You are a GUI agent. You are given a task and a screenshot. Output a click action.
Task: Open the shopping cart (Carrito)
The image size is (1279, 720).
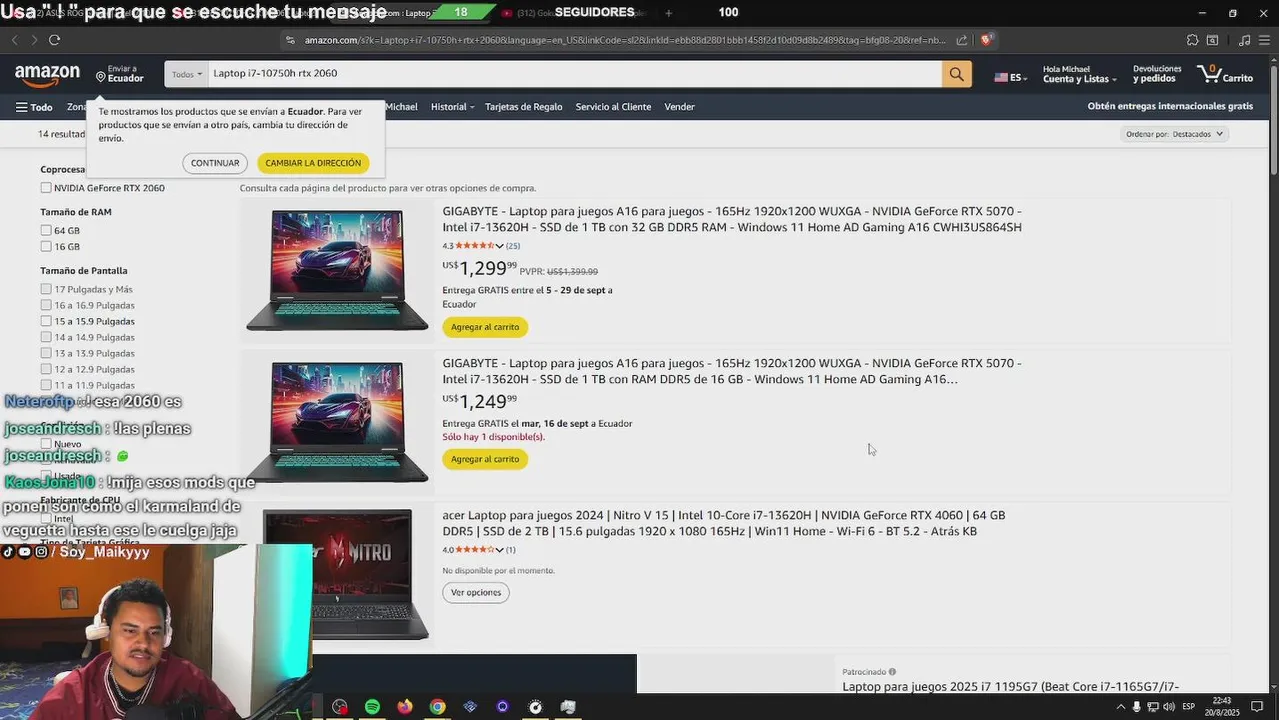pos(1226,74)
